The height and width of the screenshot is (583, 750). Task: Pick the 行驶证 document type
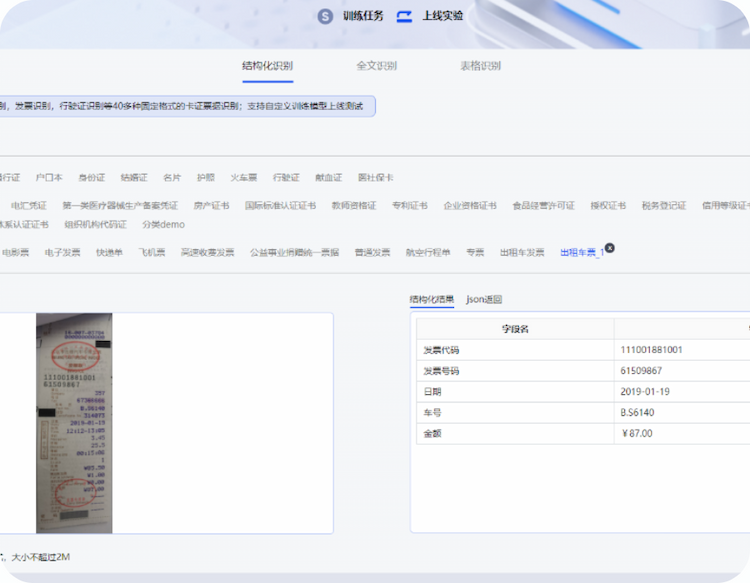(286, 178)
